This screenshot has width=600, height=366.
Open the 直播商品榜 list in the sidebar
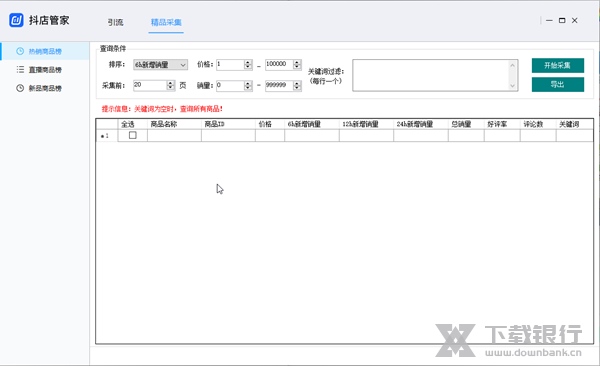45,70
